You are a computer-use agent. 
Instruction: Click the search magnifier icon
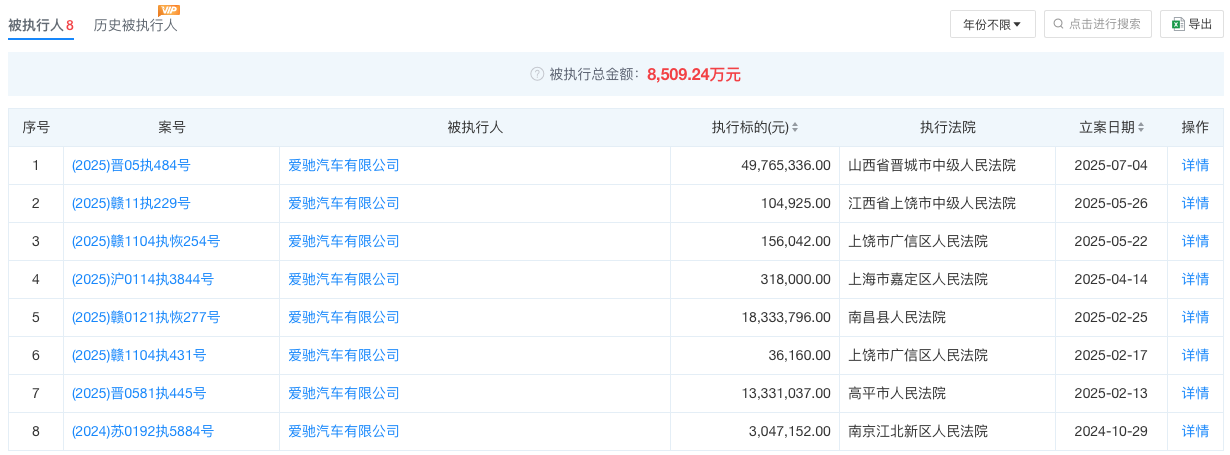point(1058,24)
